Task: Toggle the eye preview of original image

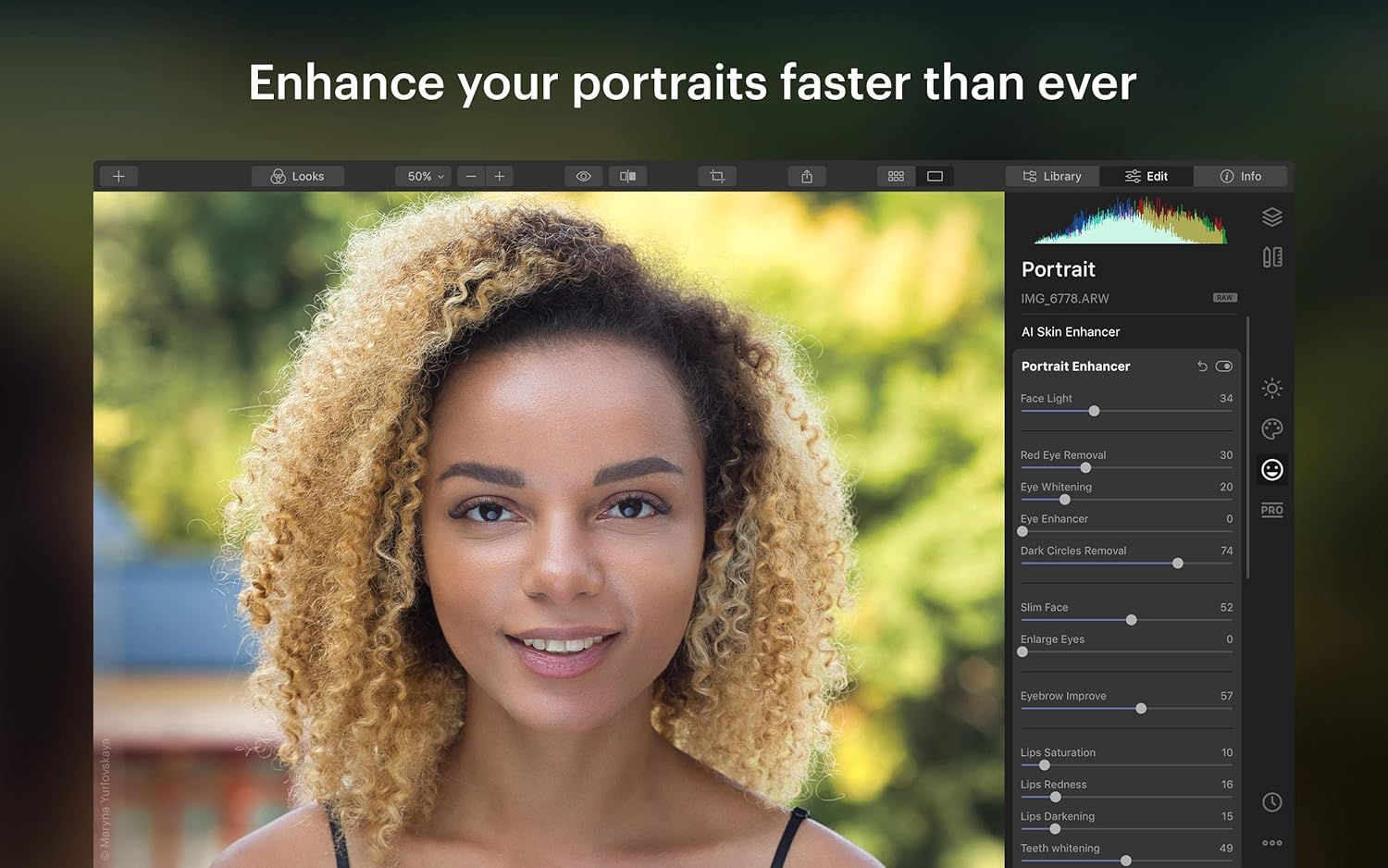Action: coord(584,176)
